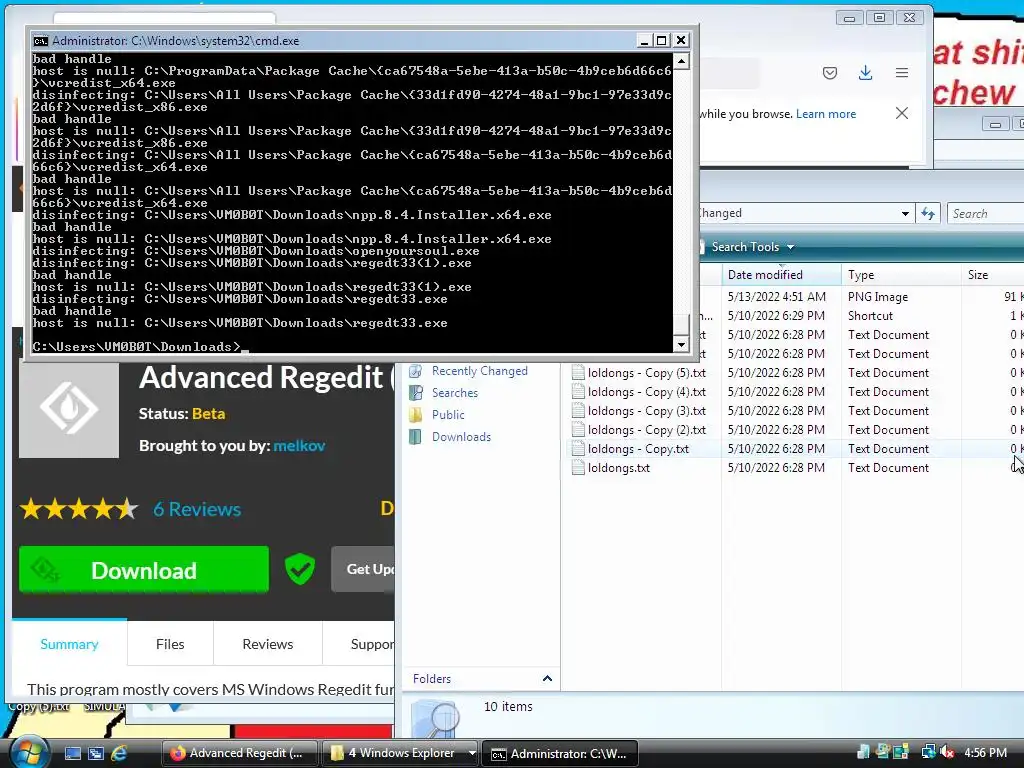
Task: Switch to Files tab on webpage
Action: [x=170, y=644]
